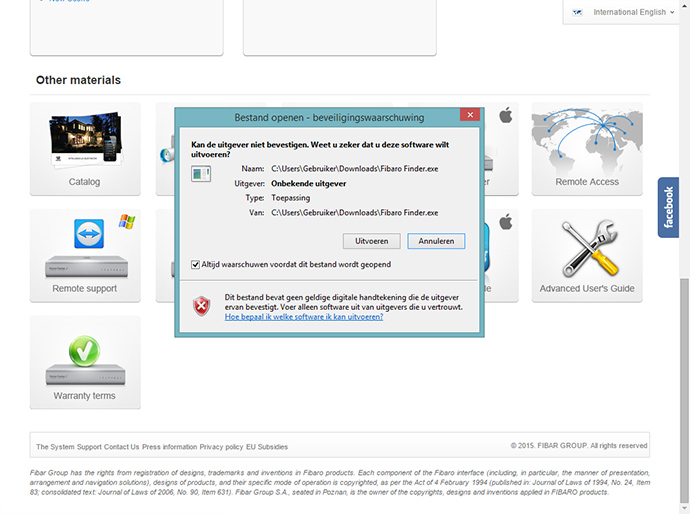The image size is (690, 514).
Task: Open the Privacy policy footer link
Action: (221, 447)
